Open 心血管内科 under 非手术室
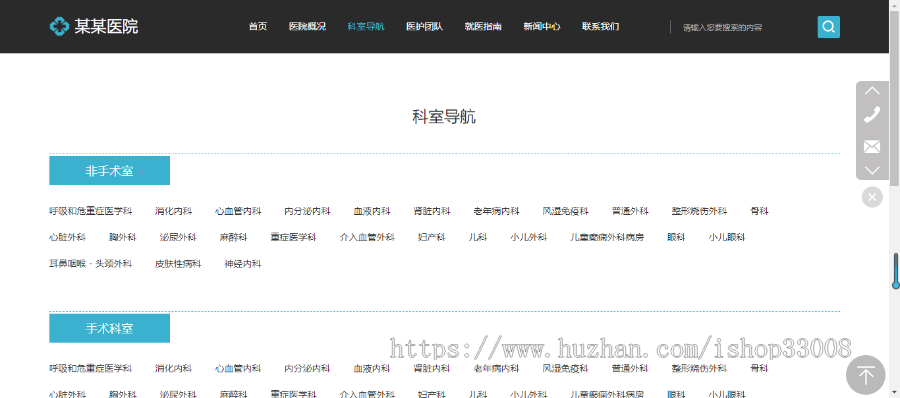 238,211
